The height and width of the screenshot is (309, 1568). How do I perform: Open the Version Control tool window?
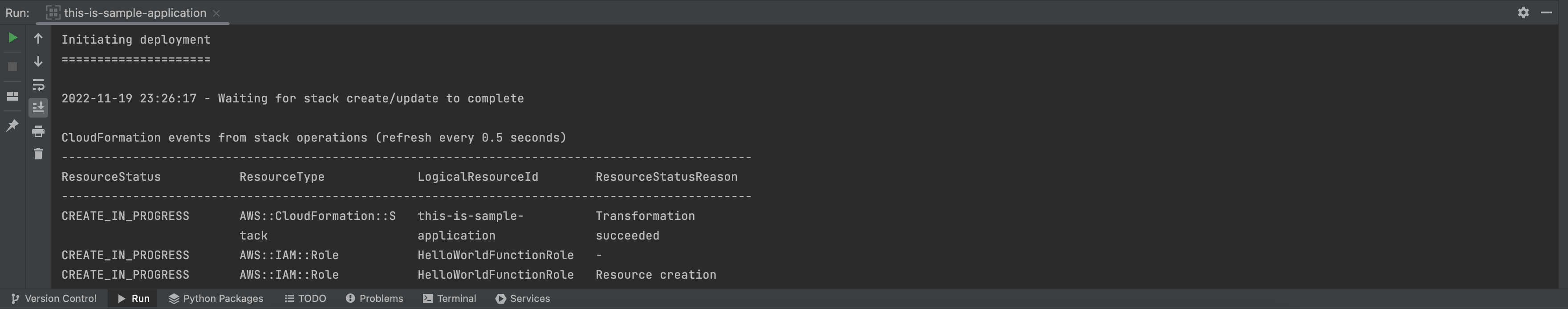(53, 299)
